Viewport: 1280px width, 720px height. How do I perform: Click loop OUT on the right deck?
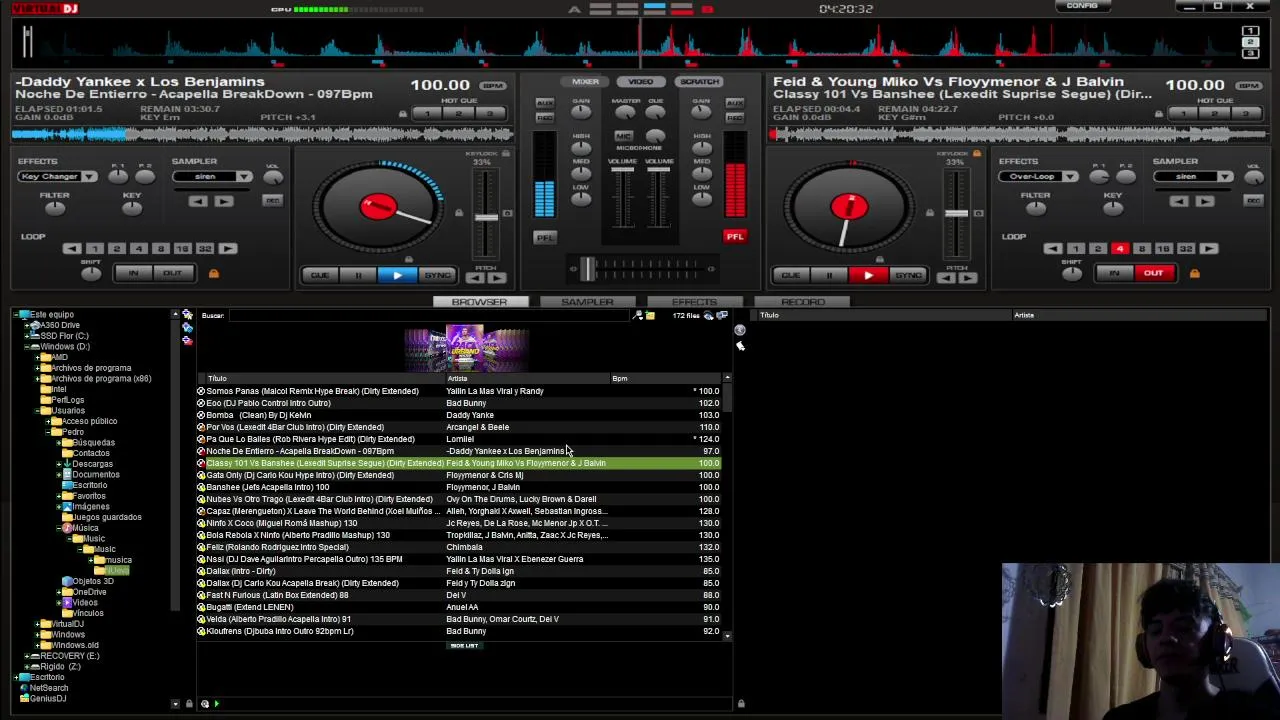point(1153,273)
